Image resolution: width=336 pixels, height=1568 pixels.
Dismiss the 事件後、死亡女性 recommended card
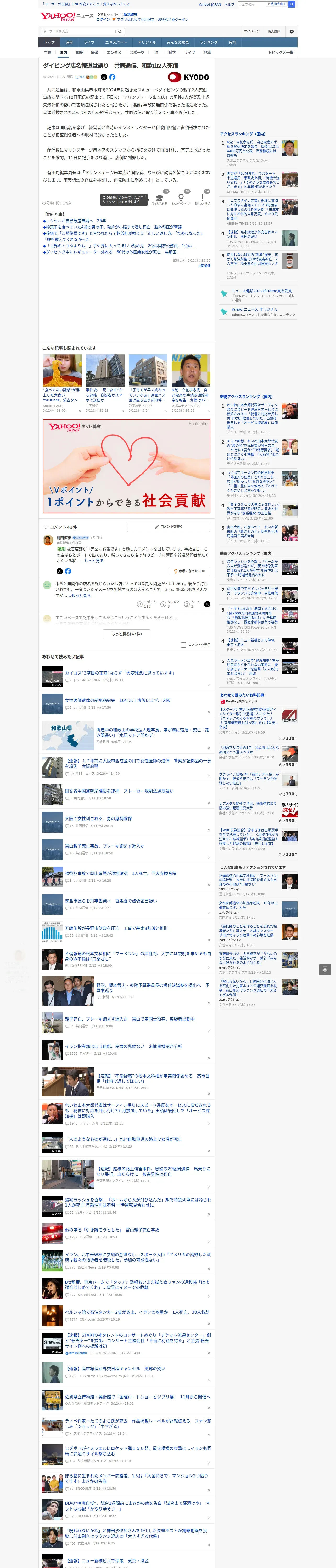point(122,410)
